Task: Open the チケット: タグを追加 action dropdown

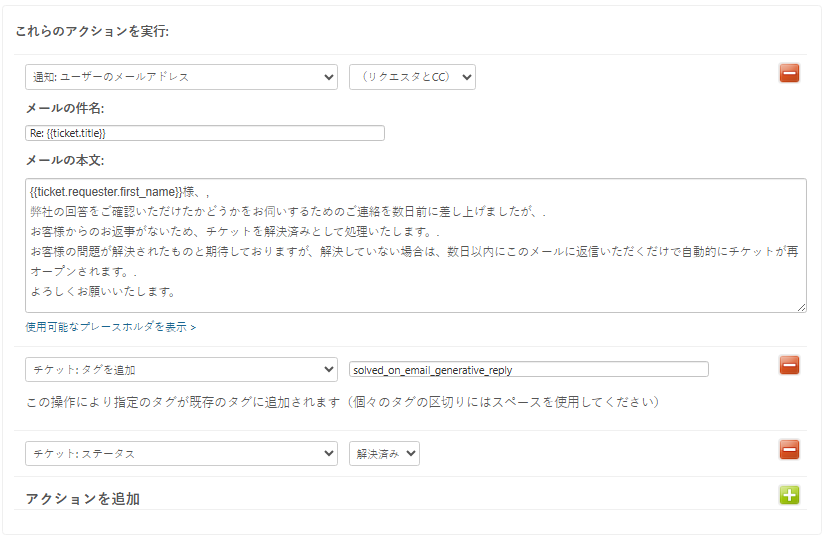Action: coord(181,370)
